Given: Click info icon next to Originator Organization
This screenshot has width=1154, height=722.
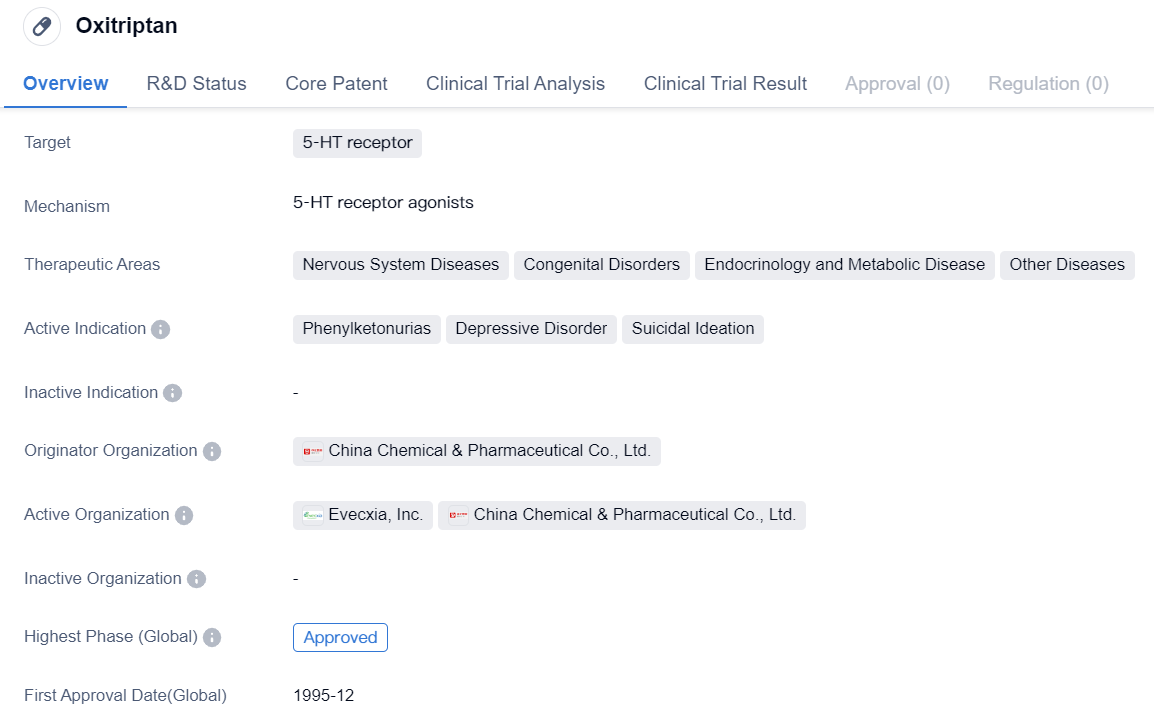Looking at the screenshot, I should (212, 451).
